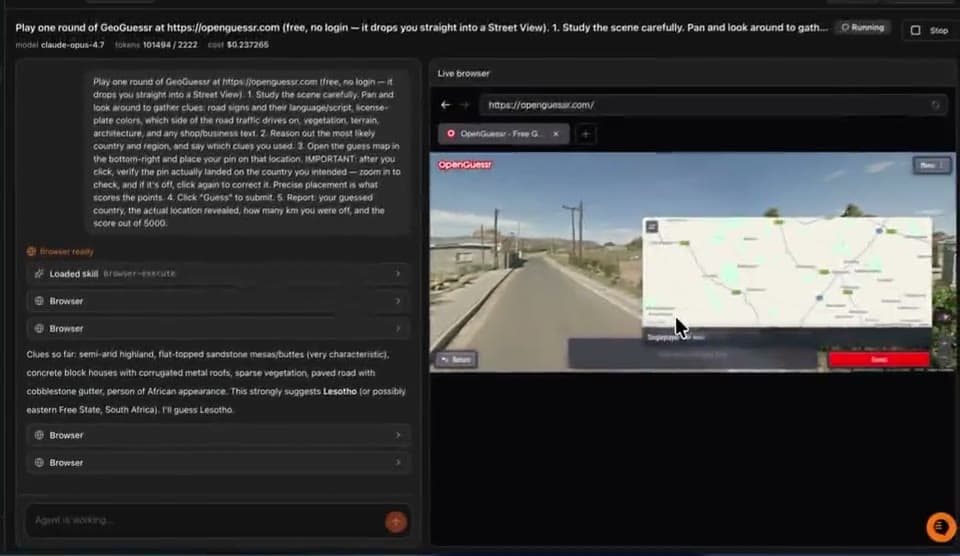This screenshot has height=556, width=960.
Task: Open the guess map's hamburger menu
Action: [652, 227]
